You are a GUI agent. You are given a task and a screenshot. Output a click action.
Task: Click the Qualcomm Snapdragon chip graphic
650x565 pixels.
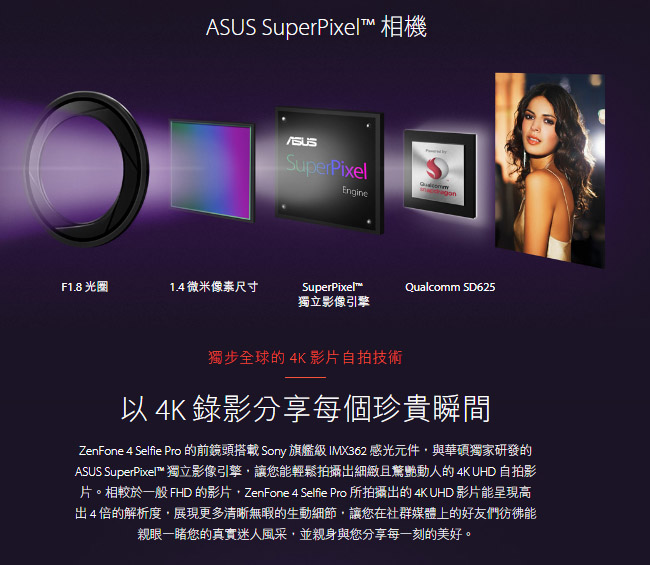[x=440, y=174]
